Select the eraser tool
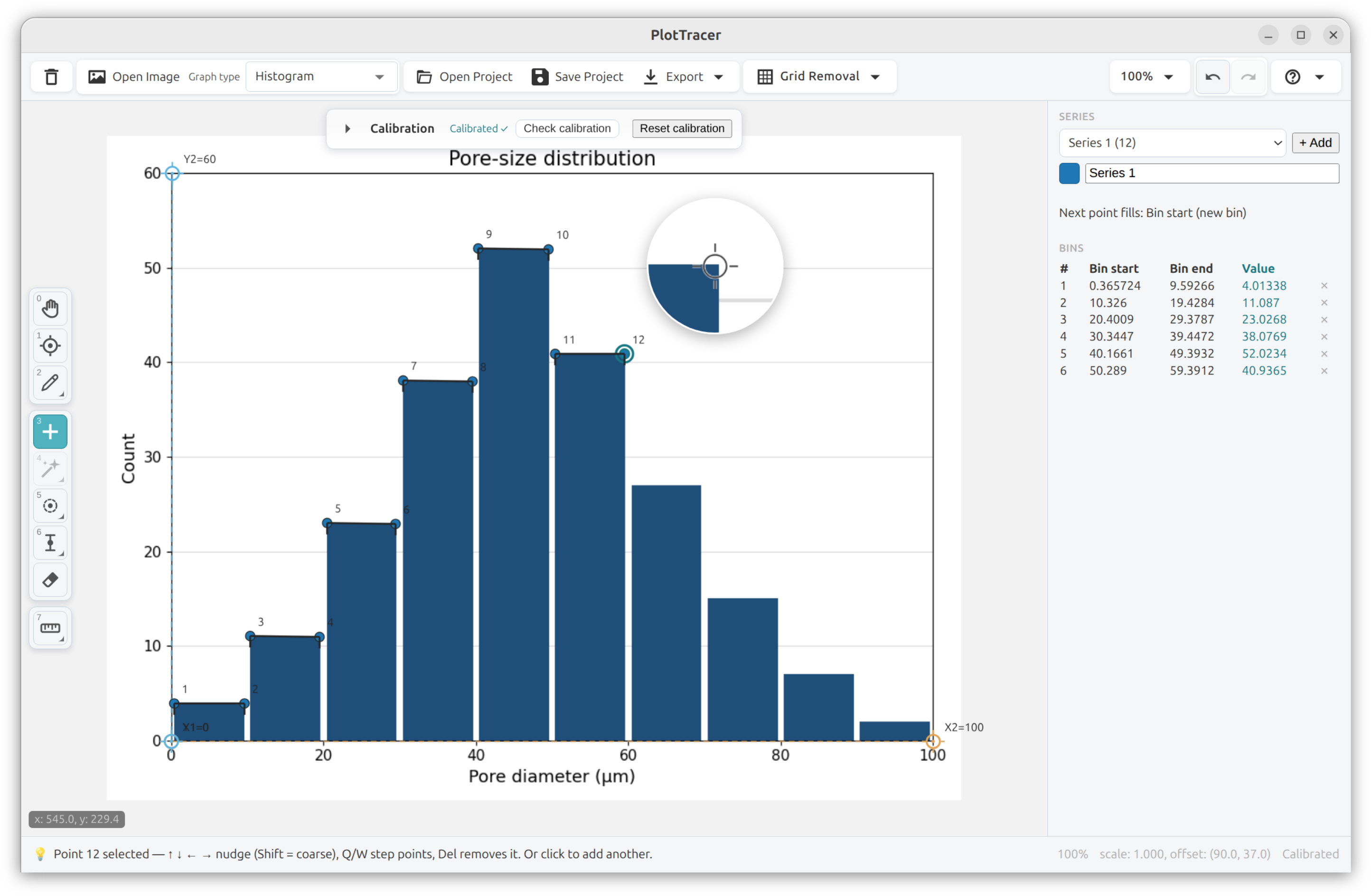Viewport: 1371px width, 896px height. tap(50, 580)
